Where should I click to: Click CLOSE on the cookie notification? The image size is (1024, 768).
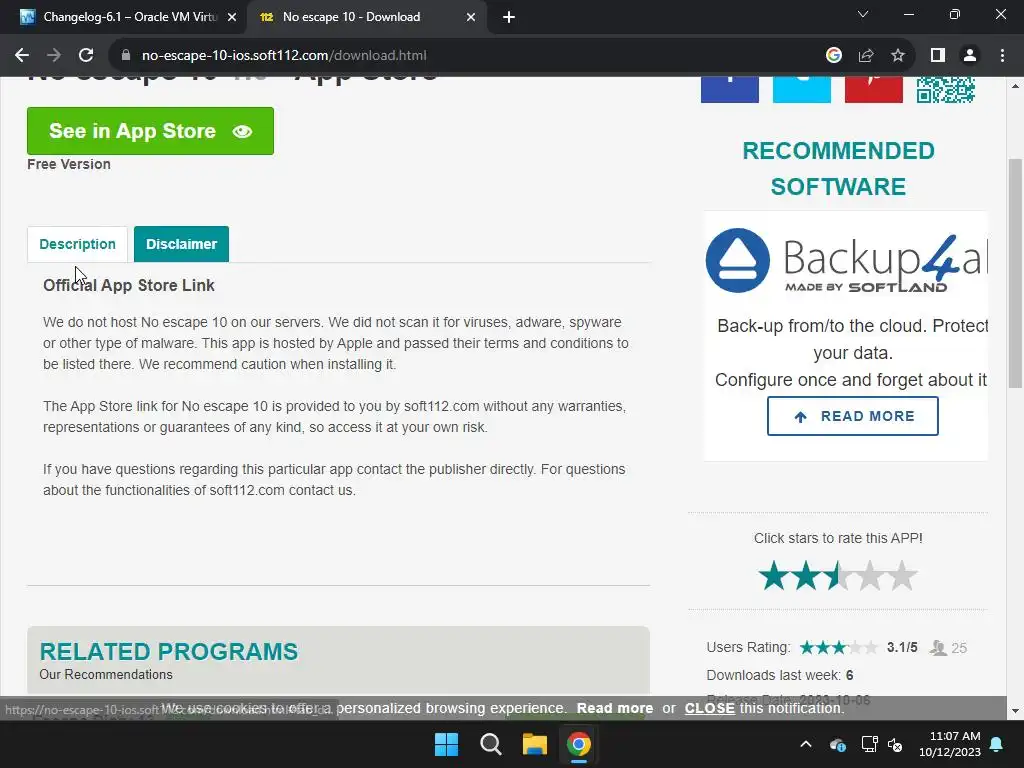(709, 708)
